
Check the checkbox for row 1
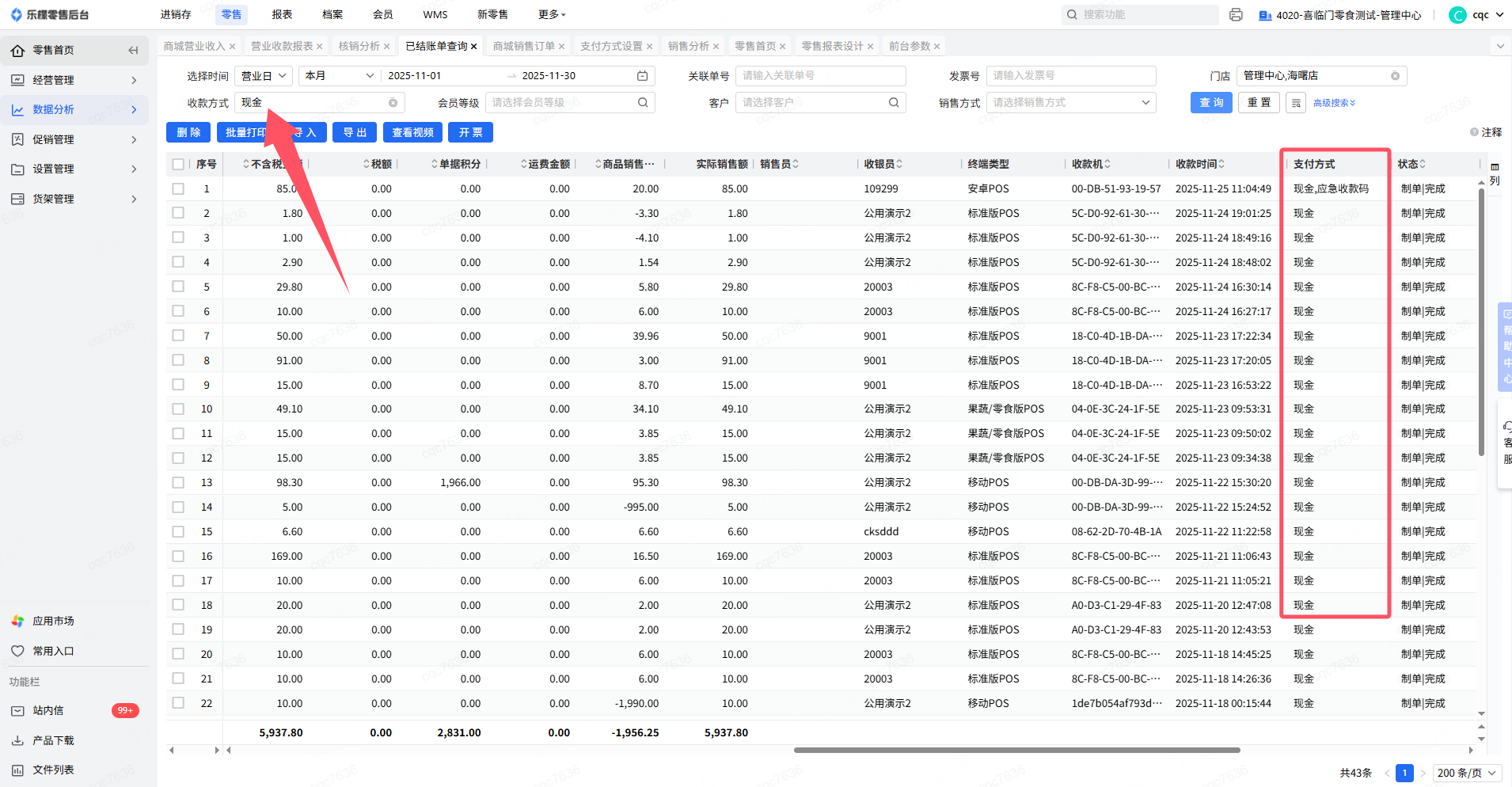pyautogui.click(x=178, y=189)
